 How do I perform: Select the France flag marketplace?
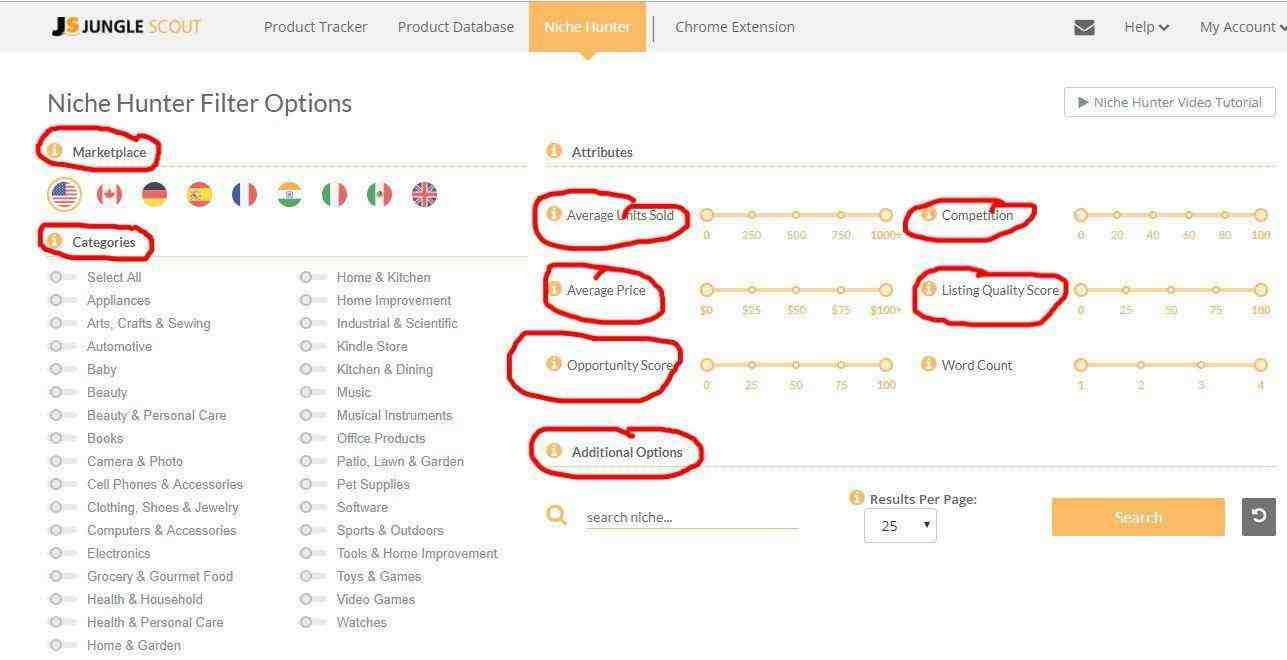tap(244, 194)
